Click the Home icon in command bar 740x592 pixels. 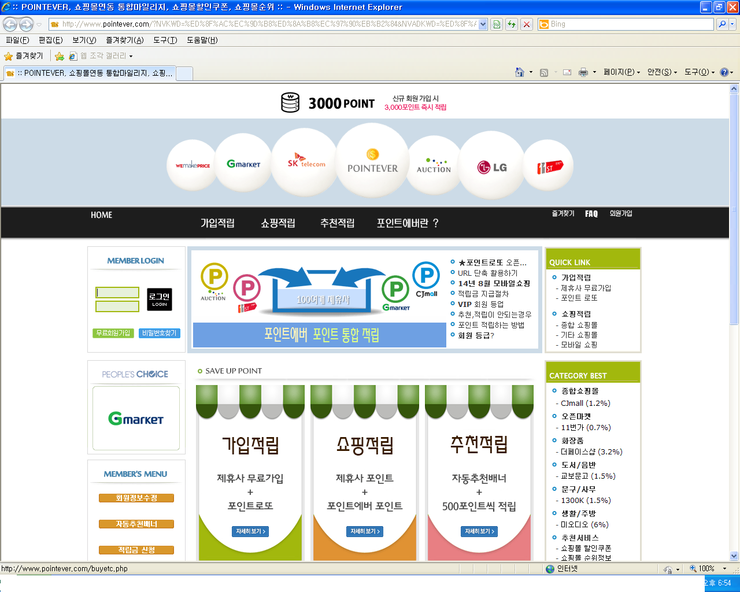[520, 72]
